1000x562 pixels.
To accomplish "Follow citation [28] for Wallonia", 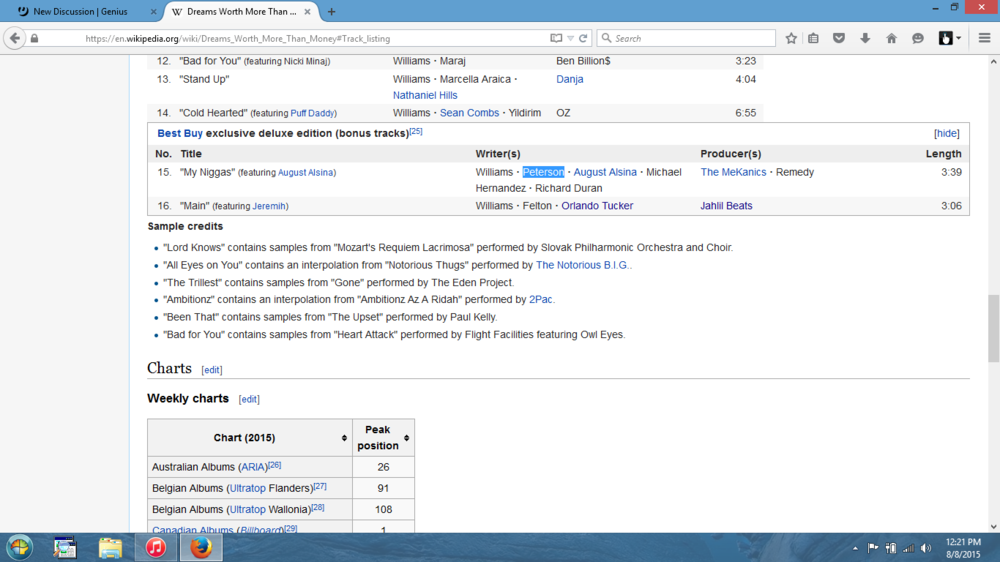I will click(x=318, y=508).
